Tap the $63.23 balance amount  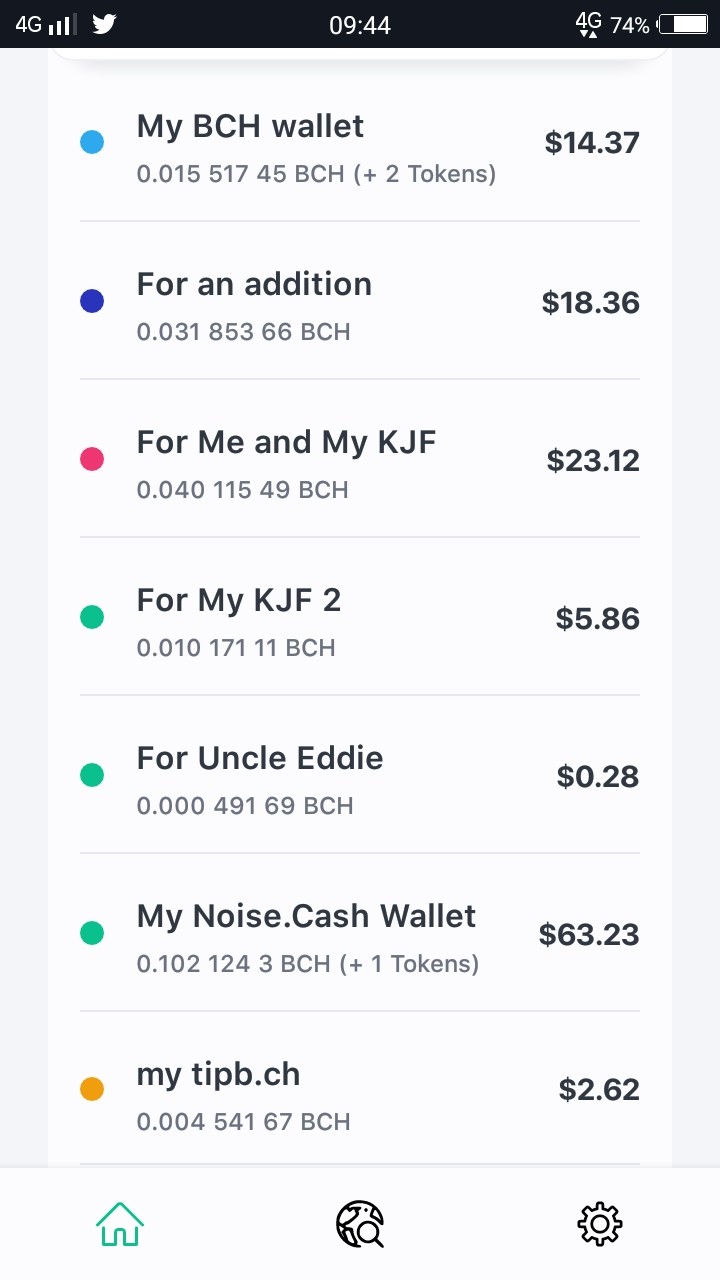[589, 934]
